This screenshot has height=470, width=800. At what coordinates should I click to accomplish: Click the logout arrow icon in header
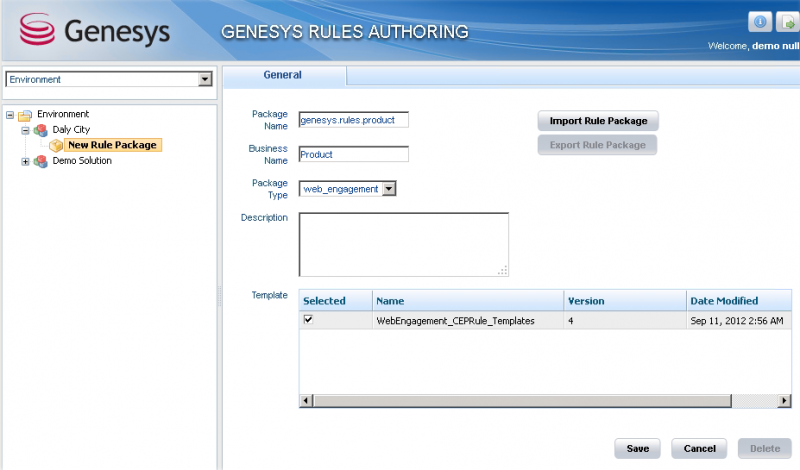pos(788,22)
